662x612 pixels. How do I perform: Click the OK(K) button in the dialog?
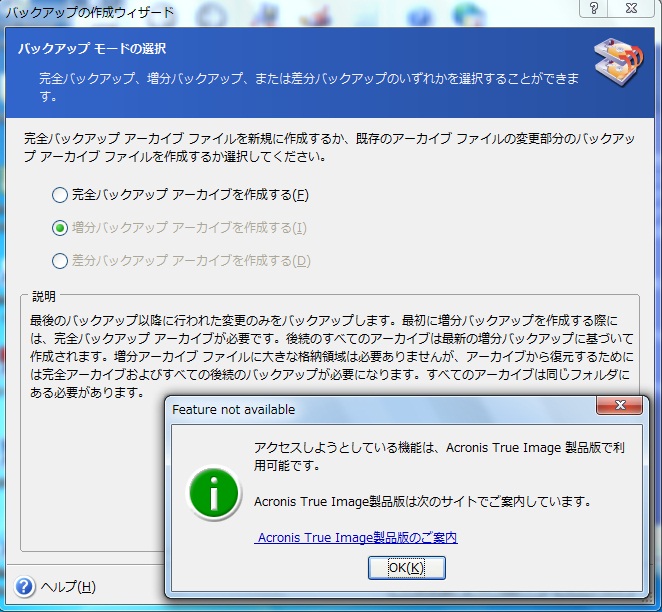click(407, 568)
